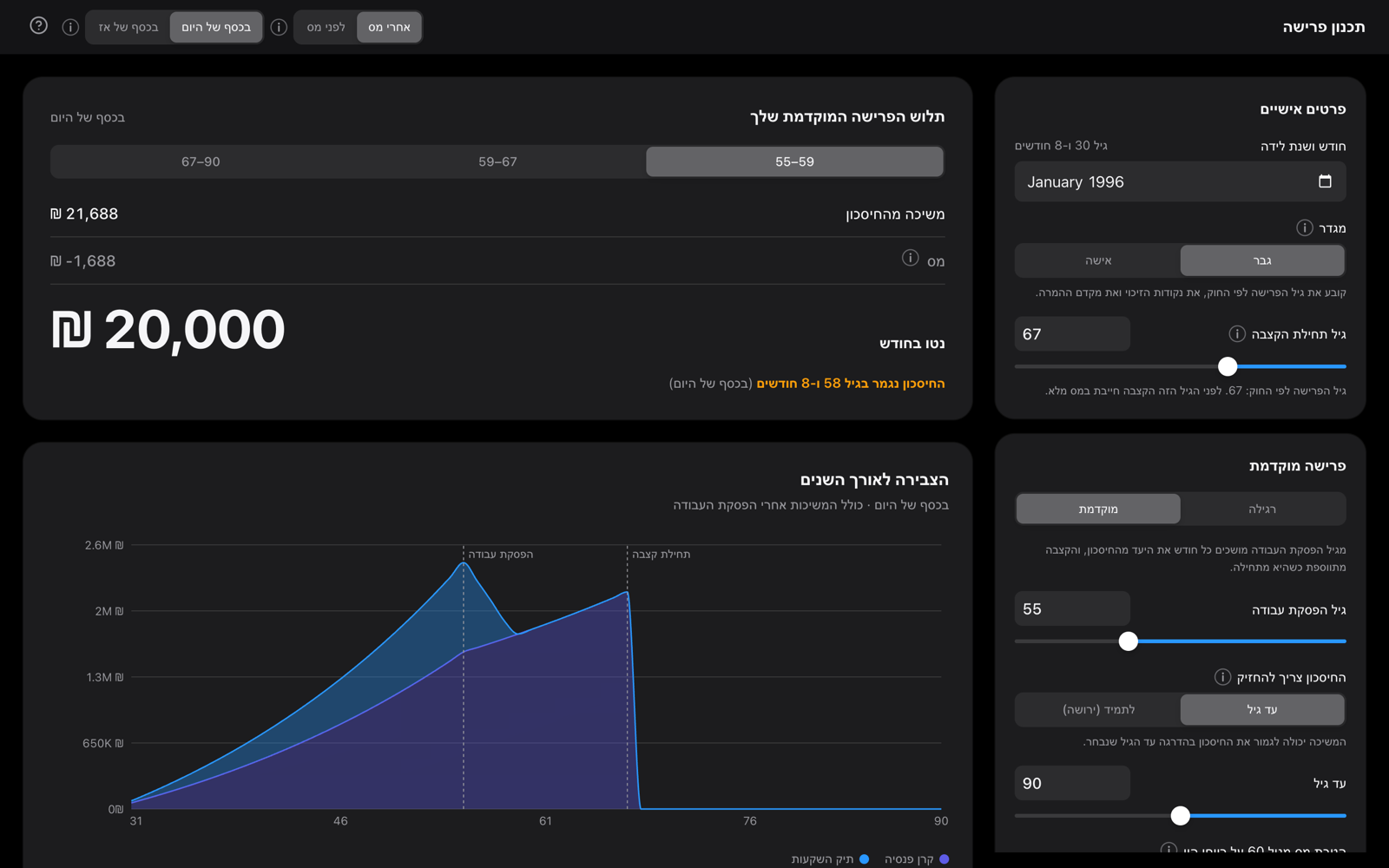This screenshot has width=1389, height=868.
Task: Choose the לתמיד (ירושה) savings option
Action: [x=1098, y=709]
